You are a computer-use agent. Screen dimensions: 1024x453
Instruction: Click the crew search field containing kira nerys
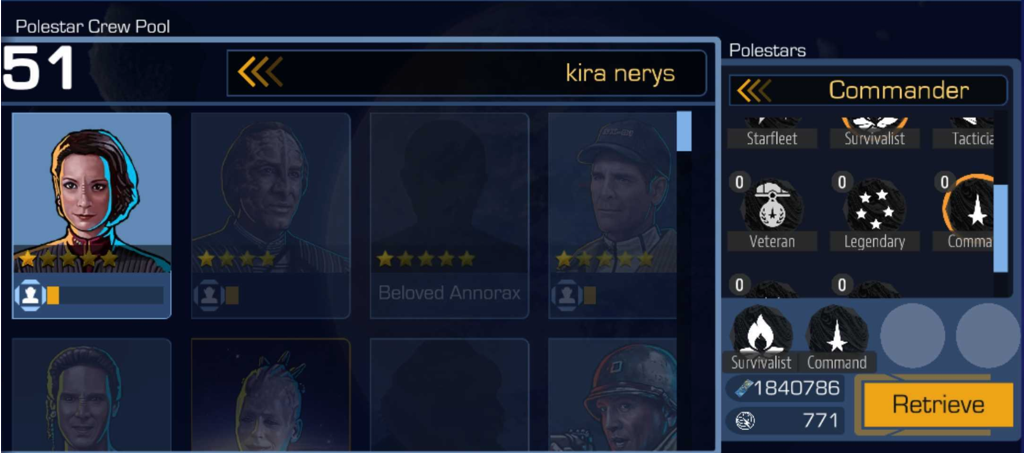tap(466, 72)
